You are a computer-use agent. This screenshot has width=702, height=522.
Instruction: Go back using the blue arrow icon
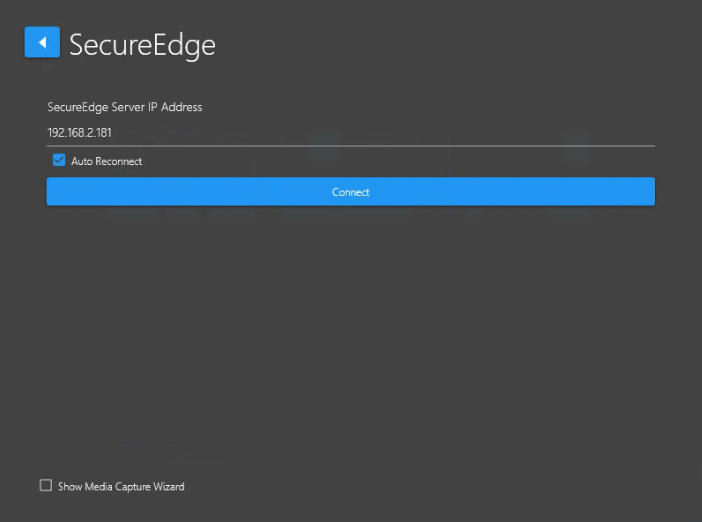coord(42,42)
